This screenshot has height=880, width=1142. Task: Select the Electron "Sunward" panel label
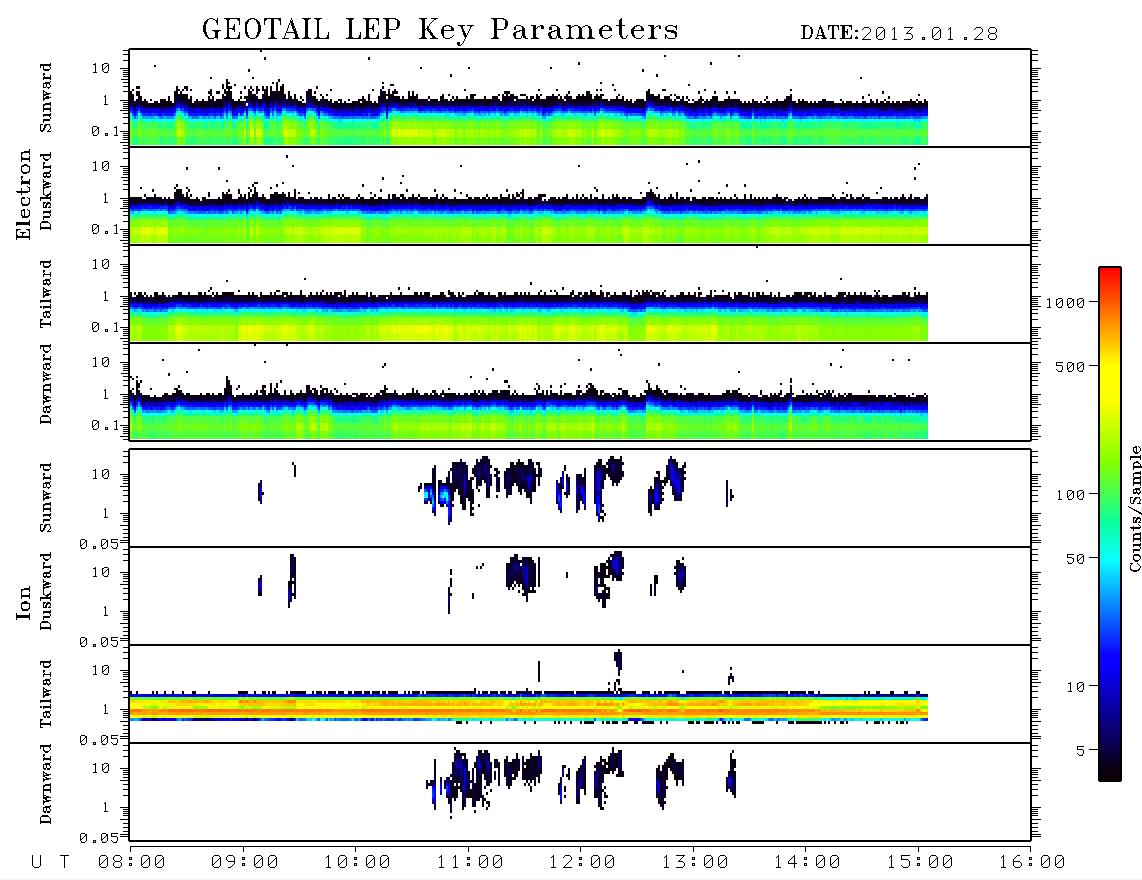pyautogui.click(x=46, y=98)
